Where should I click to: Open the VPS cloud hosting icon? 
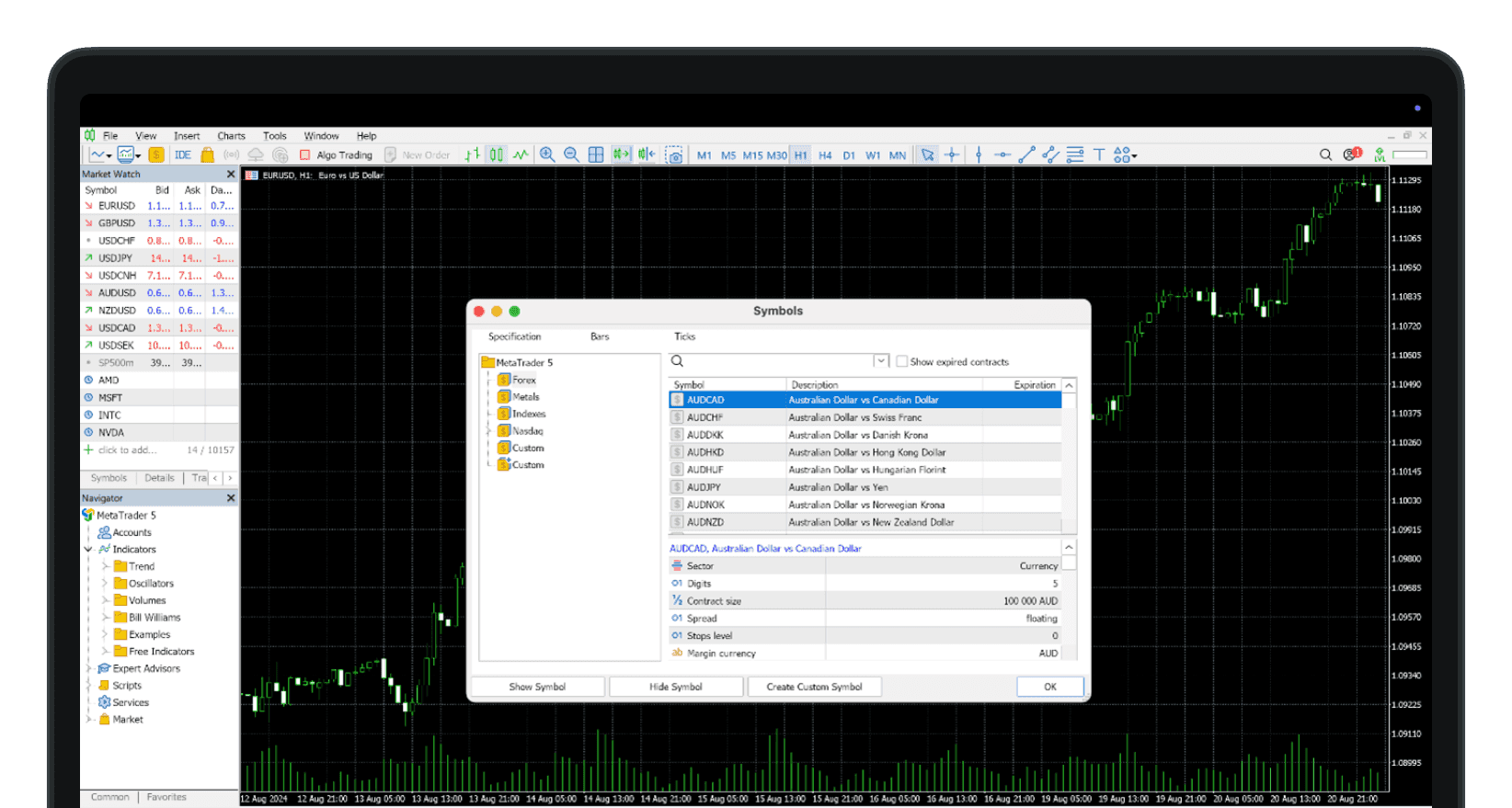(256, 155)
